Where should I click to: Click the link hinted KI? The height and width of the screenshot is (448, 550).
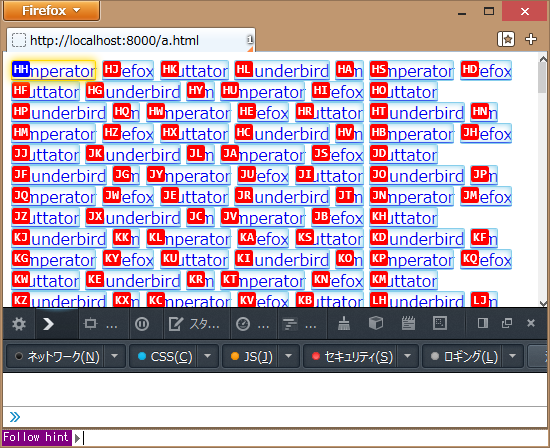(282, 260)
